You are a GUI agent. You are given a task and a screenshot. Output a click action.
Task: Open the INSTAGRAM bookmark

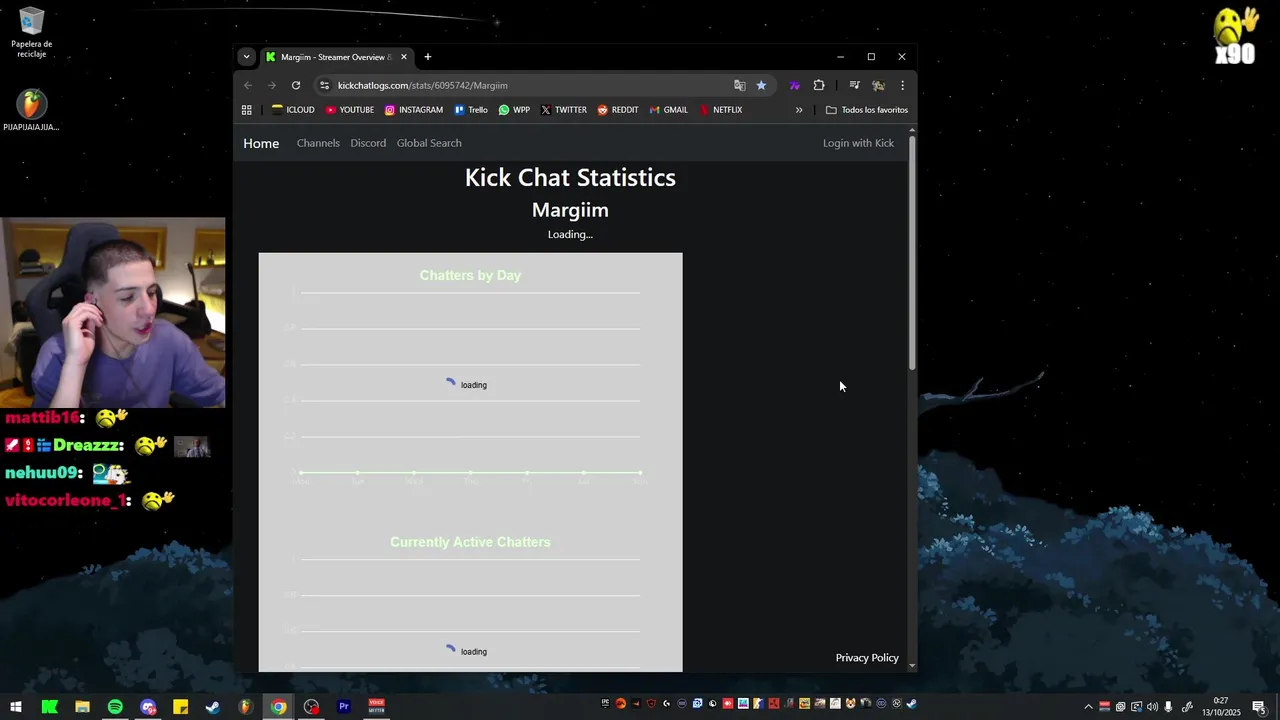pyautogui.click(x=414, y=110)
